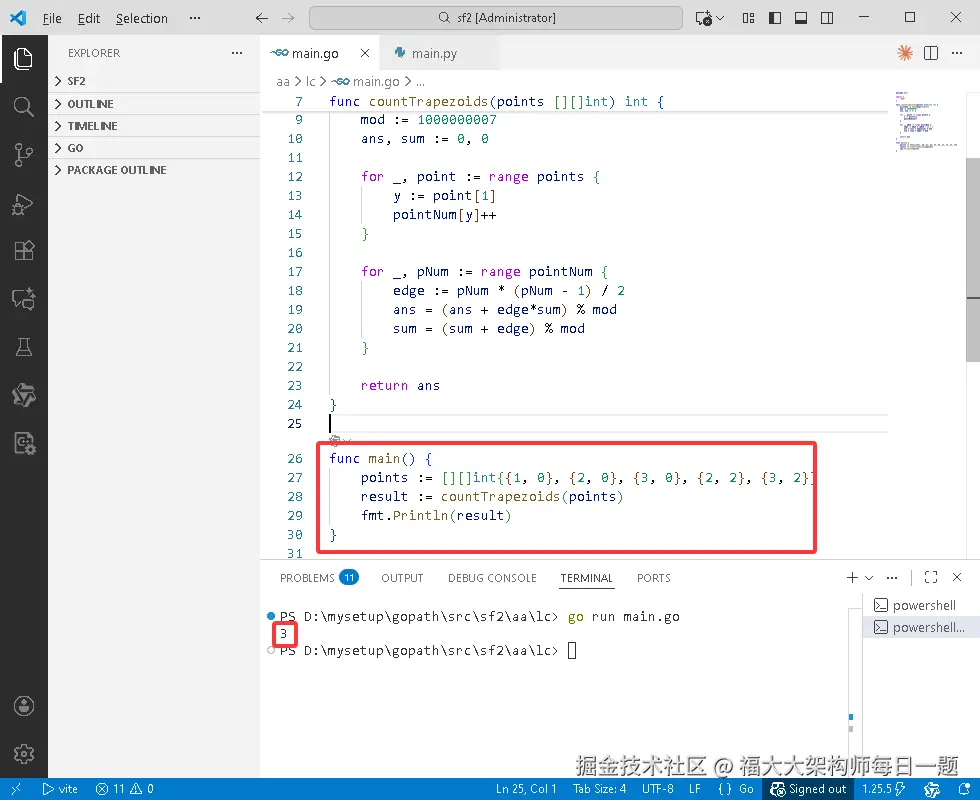Expand the TIMELINE section
The image size is (980, 800).
click(x=154, y=126)
